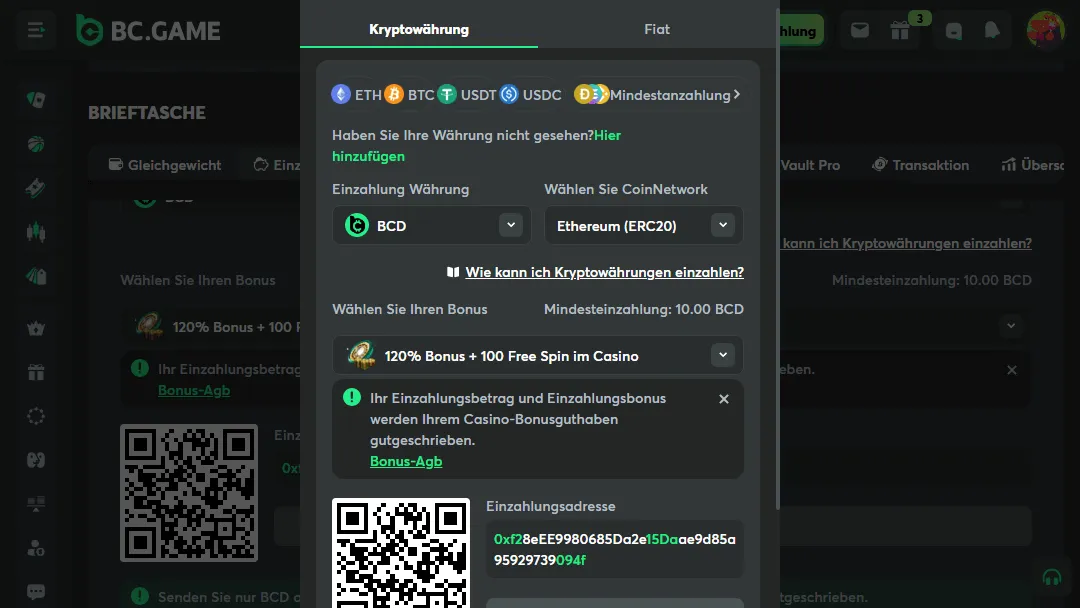Screen dimensions: 1080x608
Task: Click the deposit QR code in dialog
Action: pyautogui.click(x=401, y=553)
